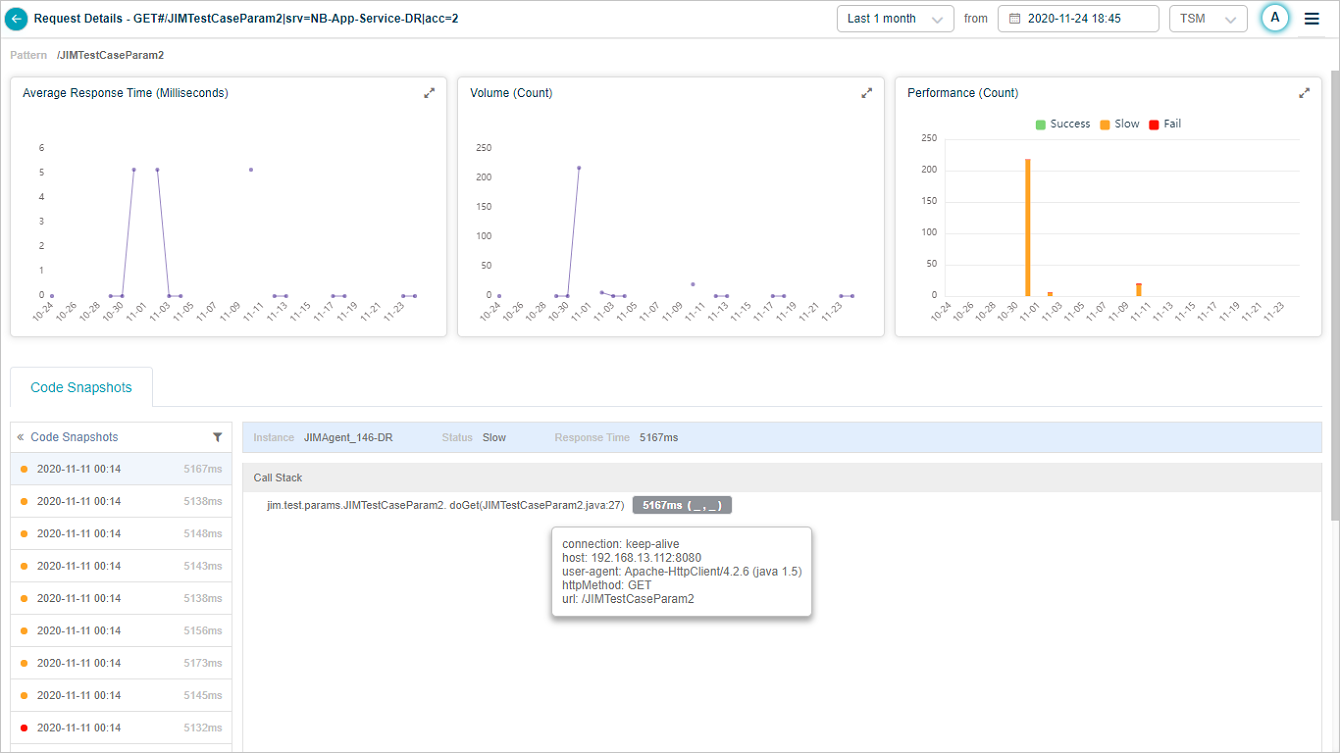Toggle the Fail legend series

(1165, 124)
